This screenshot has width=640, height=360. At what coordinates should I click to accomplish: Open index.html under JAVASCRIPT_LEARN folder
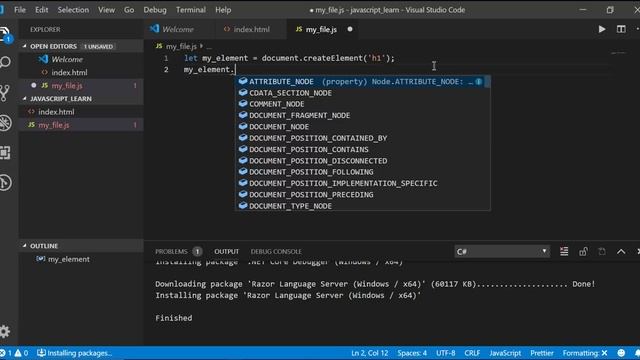pyautogui.click(x=82, y=111)
